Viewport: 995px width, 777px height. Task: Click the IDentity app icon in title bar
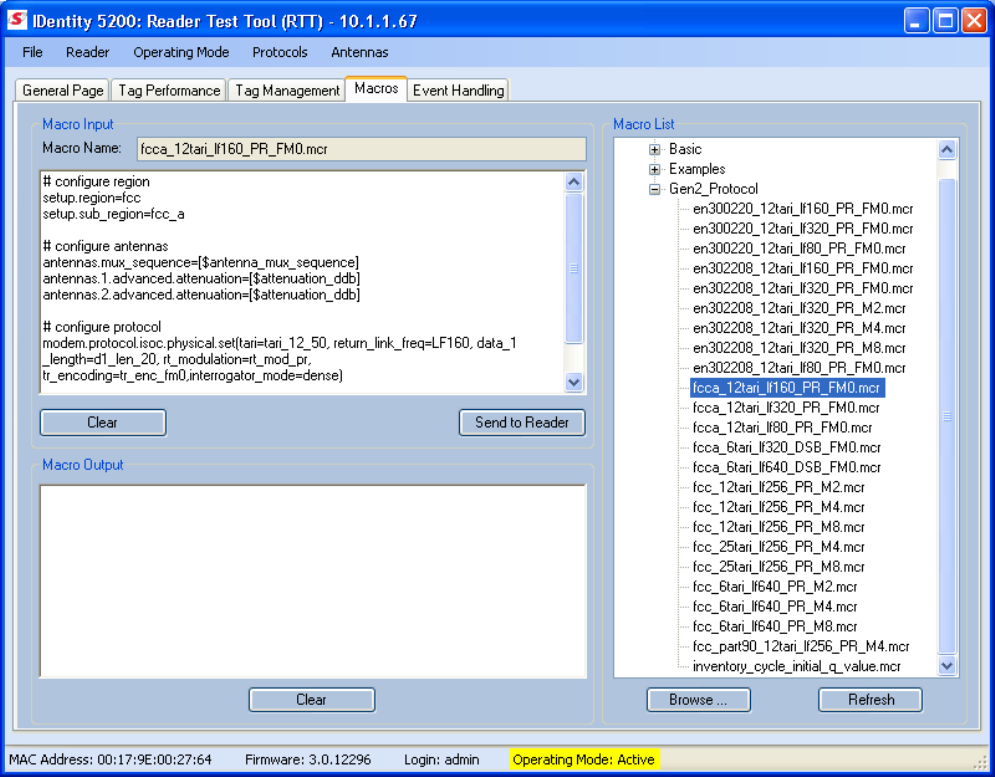[x=17, y=20]
